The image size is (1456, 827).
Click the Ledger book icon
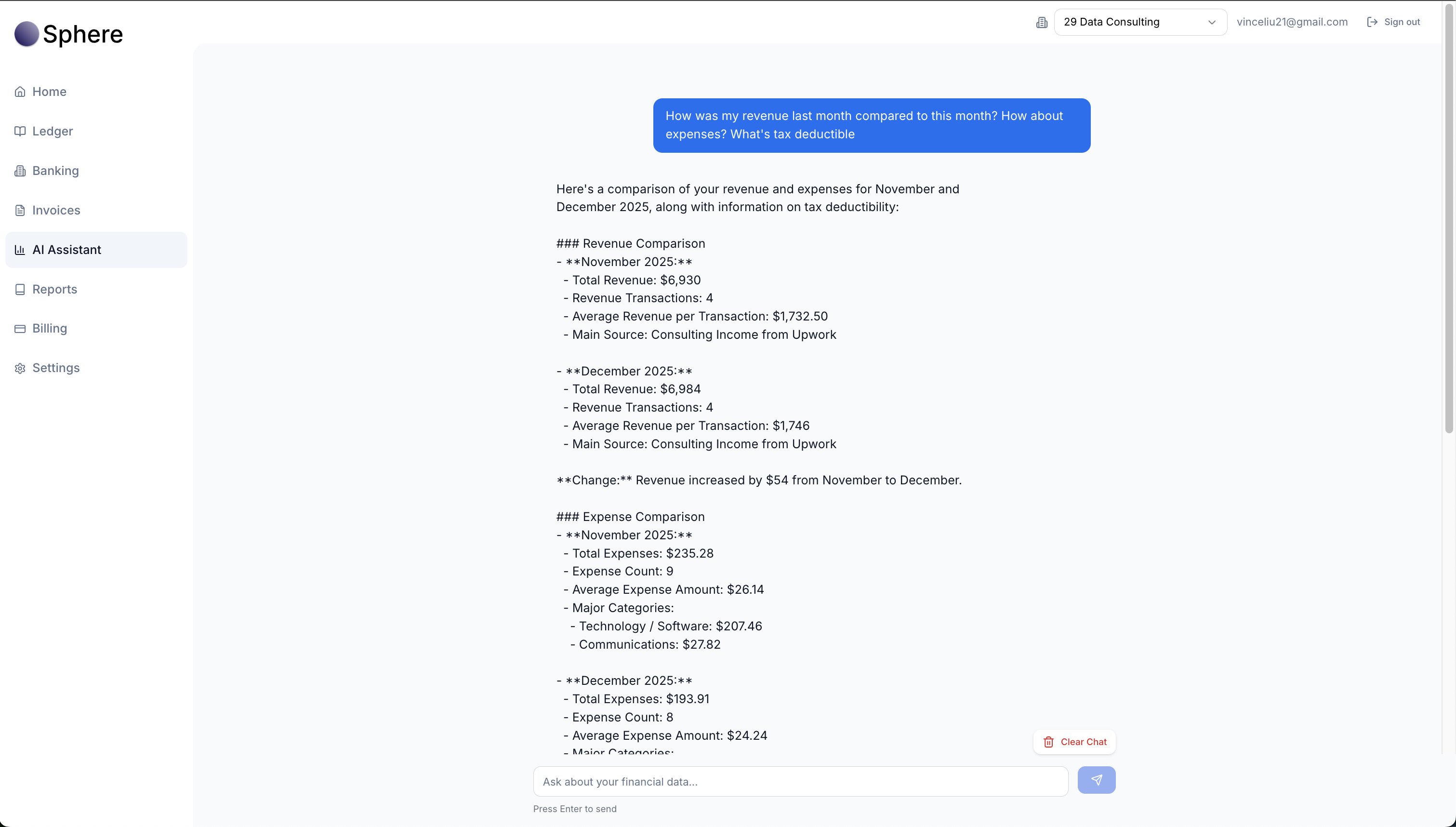point(20,131)
